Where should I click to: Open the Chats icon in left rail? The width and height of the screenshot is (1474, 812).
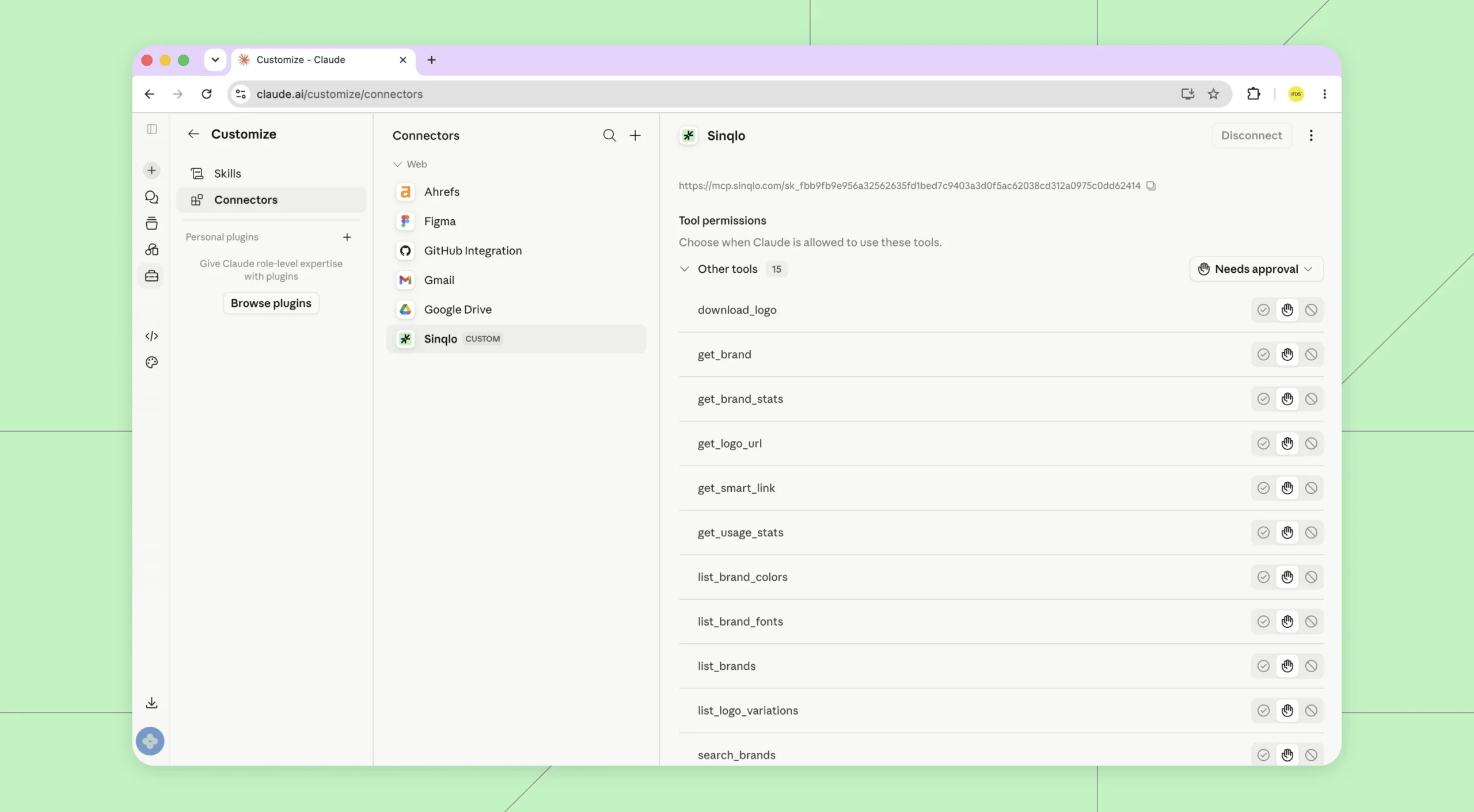[x=151, y=197]
